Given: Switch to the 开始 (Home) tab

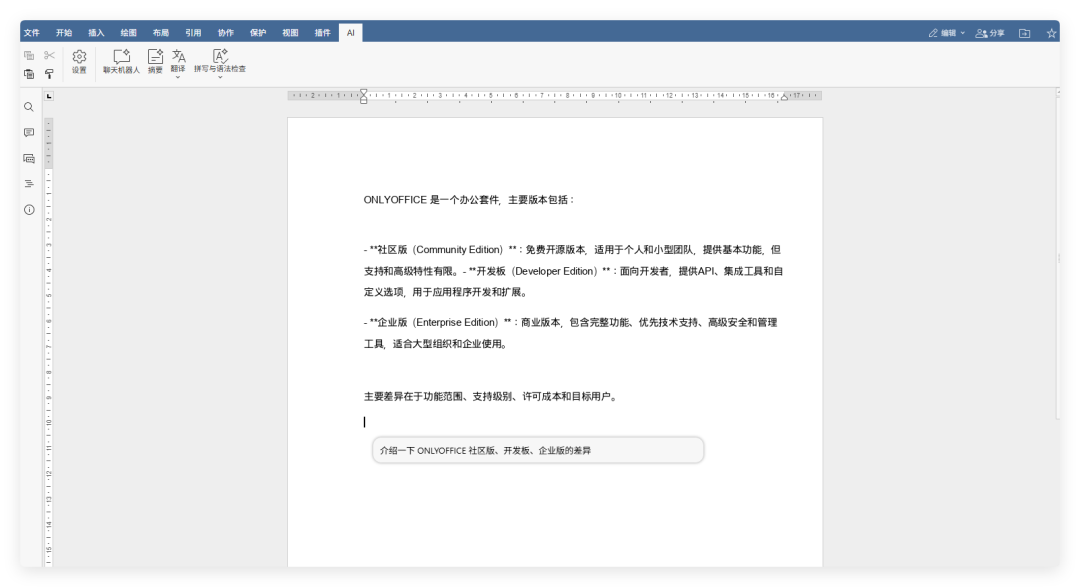Looking at the screenshot, I should 64,32.
